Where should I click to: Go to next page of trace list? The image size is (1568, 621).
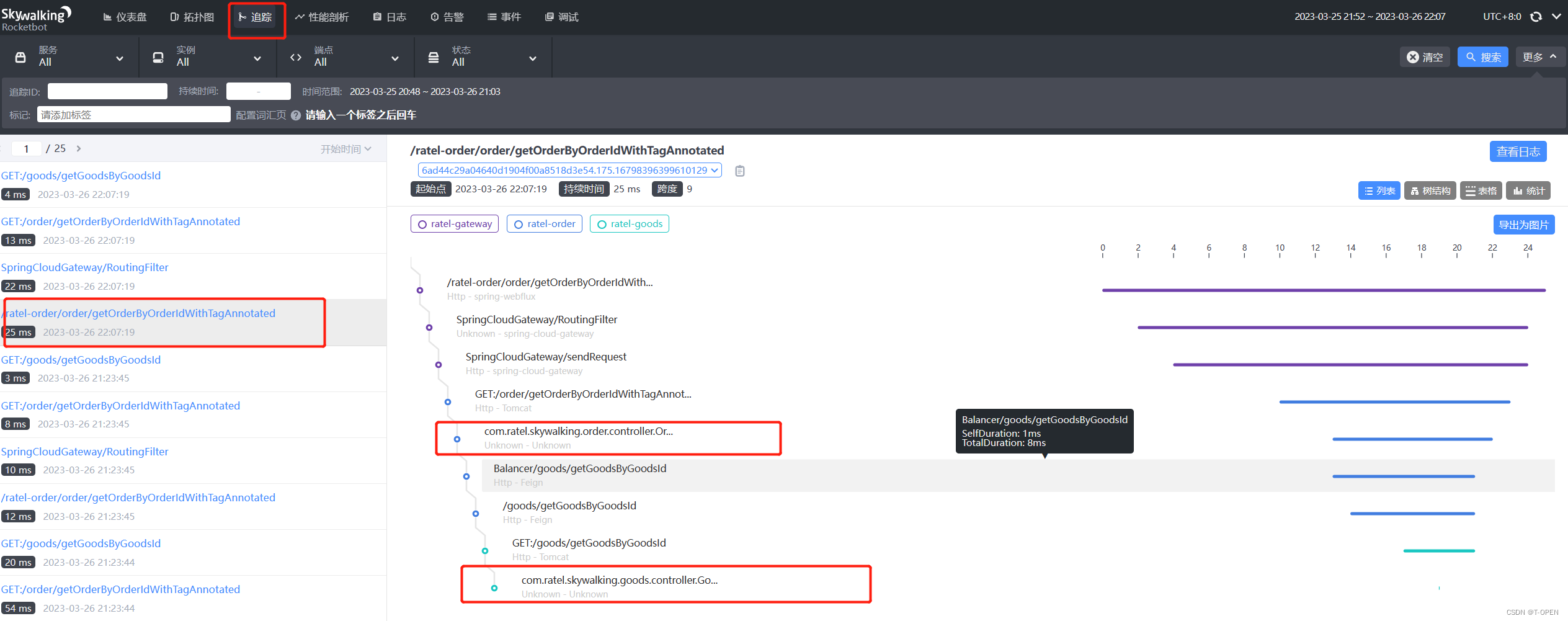79,149
